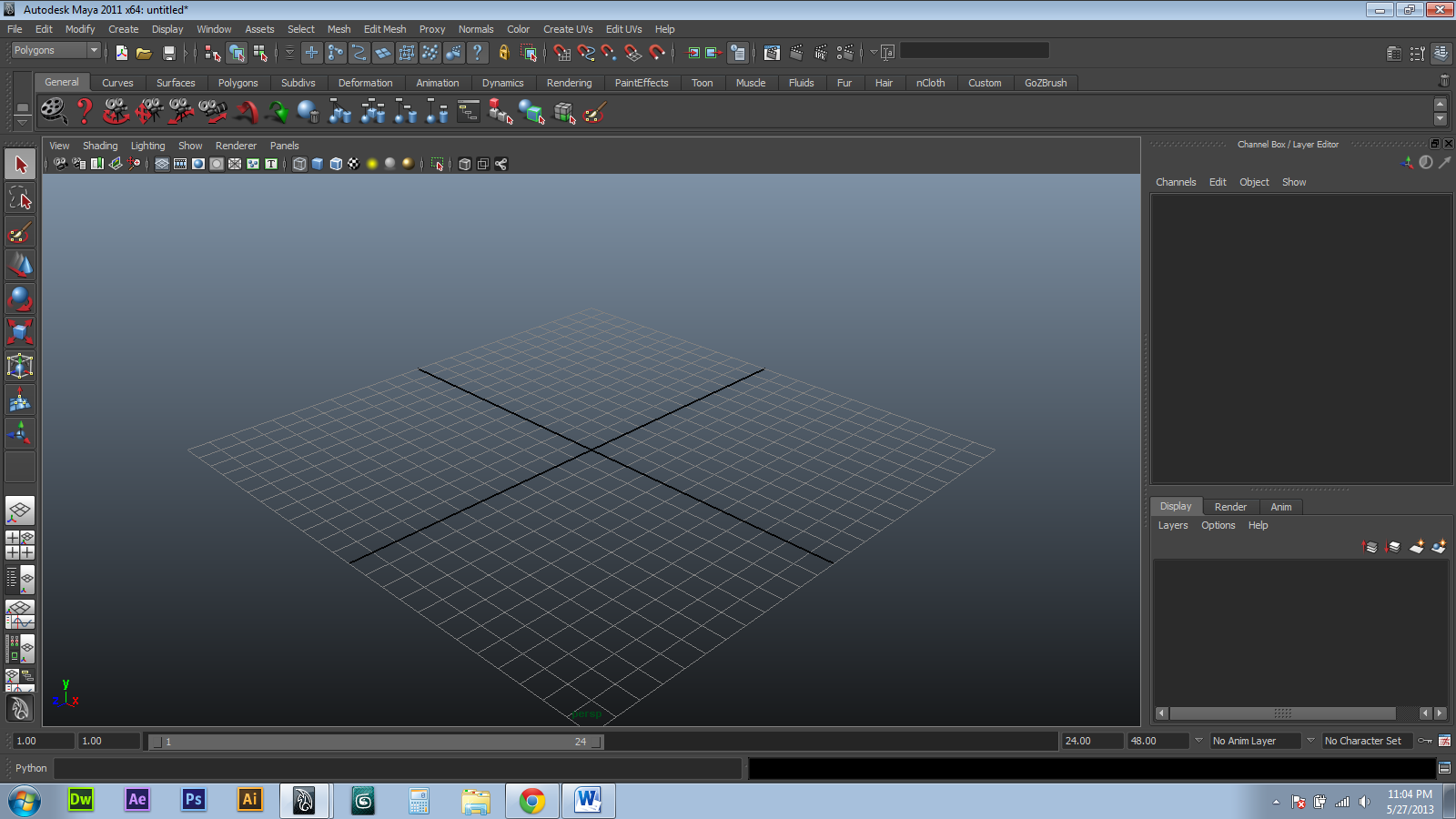Toggle Snap to Curves

coord(586,53)
